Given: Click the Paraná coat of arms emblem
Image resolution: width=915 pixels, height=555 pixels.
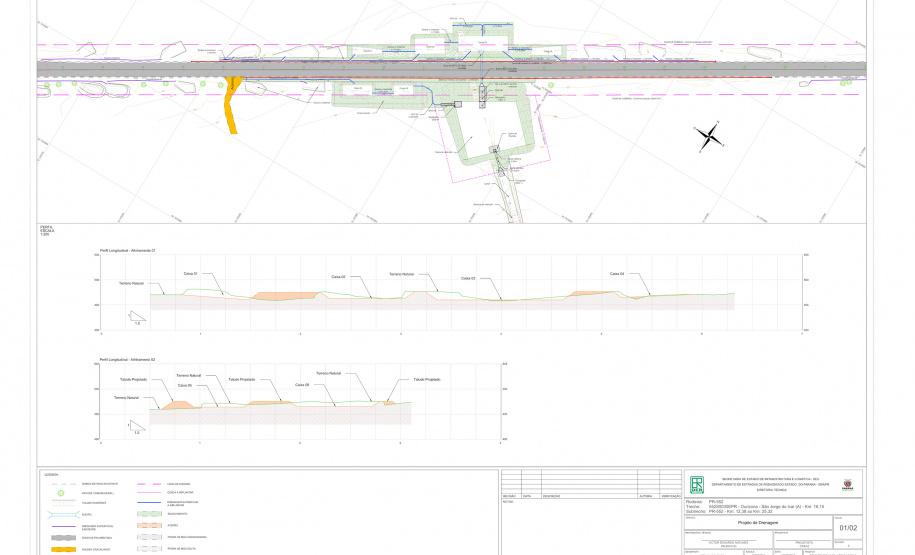Looking at the screenshot, I should (x=848, y=484).
